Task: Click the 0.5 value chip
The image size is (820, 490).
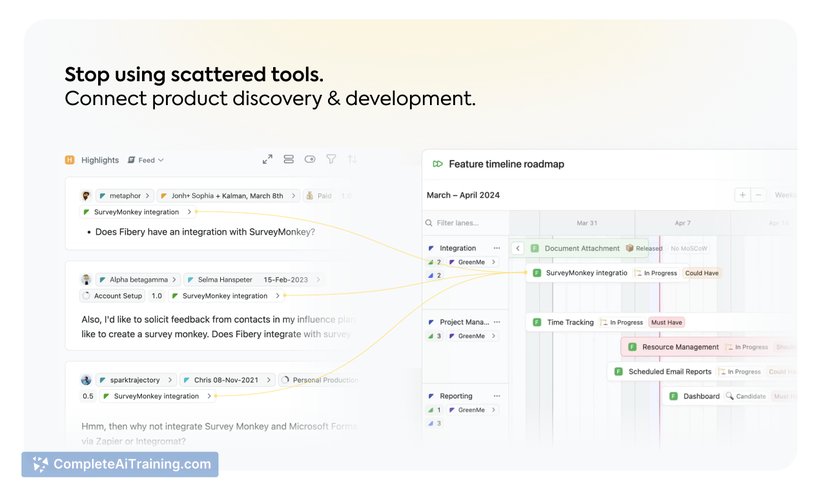Action: [88, 396]
